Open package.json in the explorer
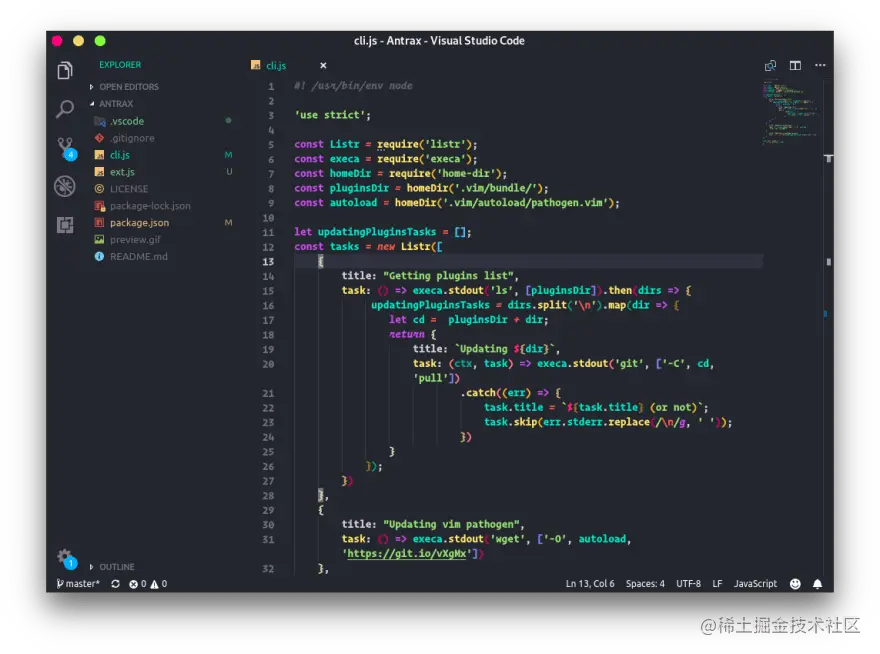The image size is (880, 654). 139,223
